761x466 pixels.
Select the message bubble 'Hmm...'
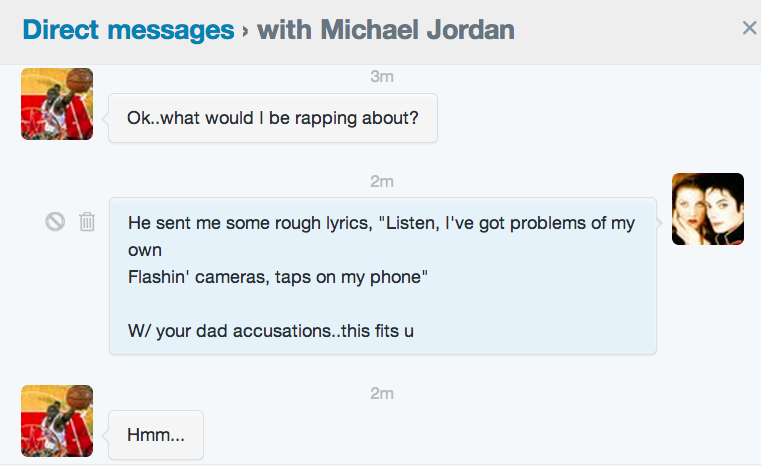156,435
